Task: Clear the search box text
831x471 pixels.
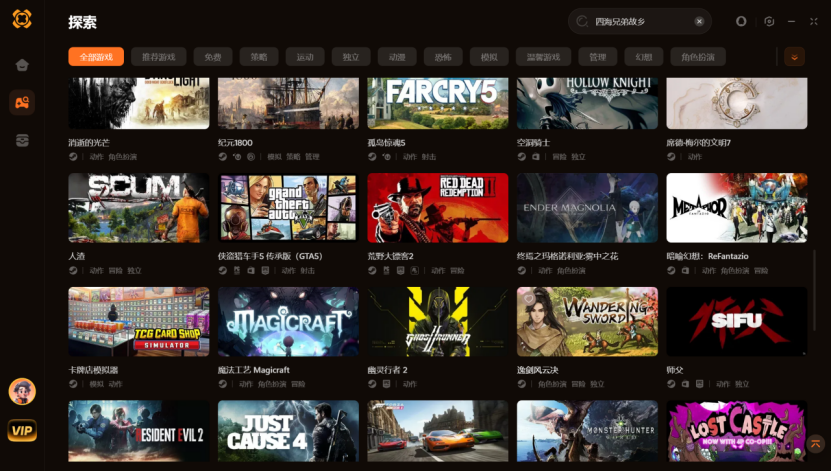Action: 699,21
